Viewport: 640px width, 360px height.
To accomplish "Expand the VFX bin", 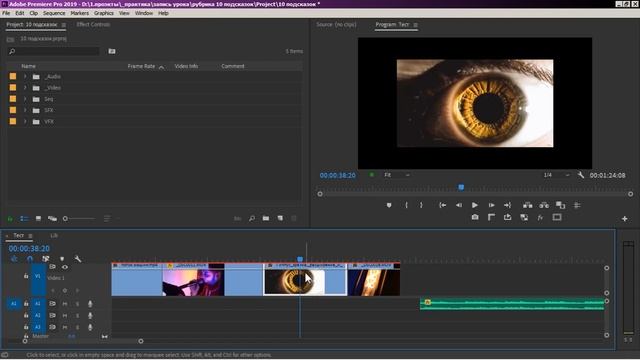I will tap(25, 121).
